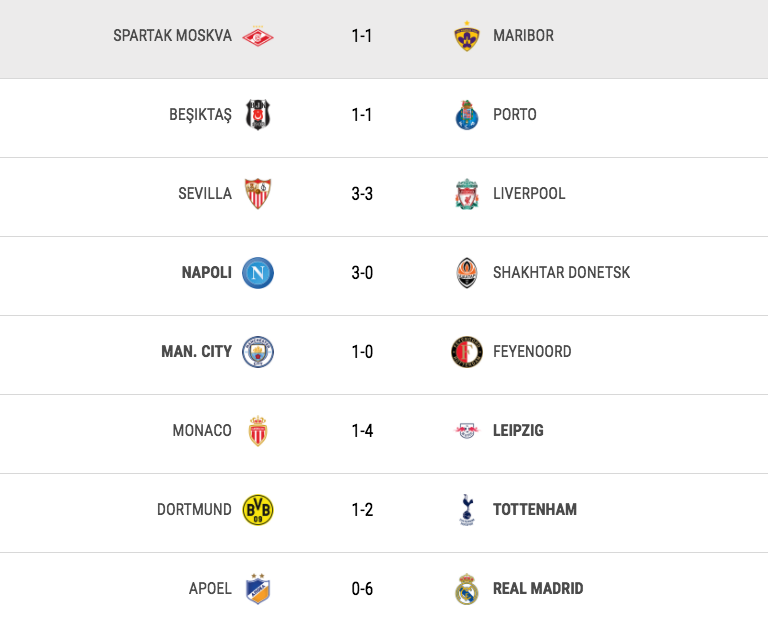
Task: Click the Spartak Moskva club crest
Action: (x=258, y=36)
